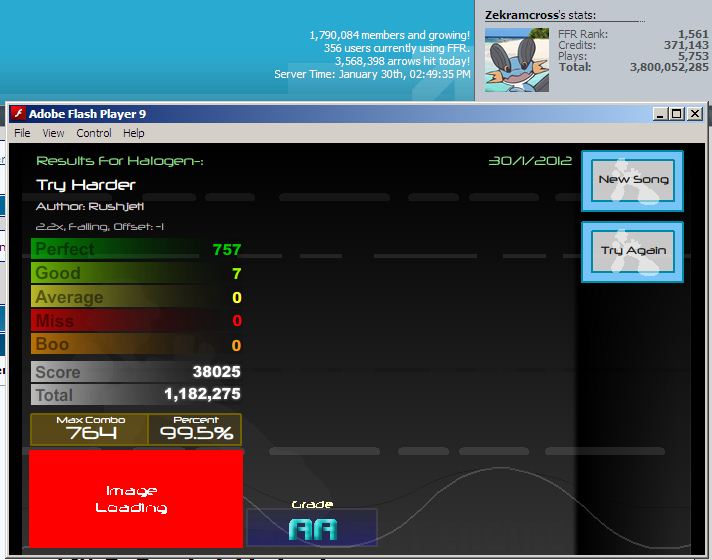Maximize the Flash Player window

pyautogui.click(x=677, y=114)
